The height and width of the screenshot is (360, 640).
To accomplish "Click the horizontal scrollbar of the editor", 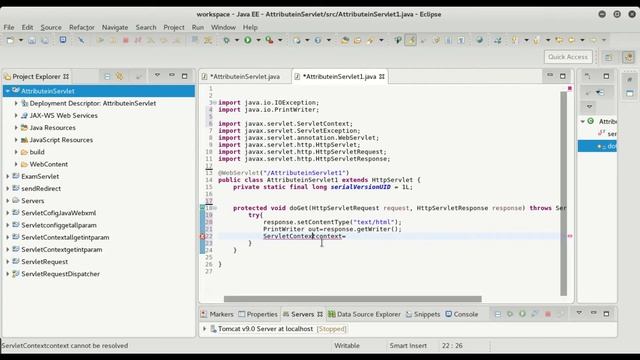I will point(353,299).
